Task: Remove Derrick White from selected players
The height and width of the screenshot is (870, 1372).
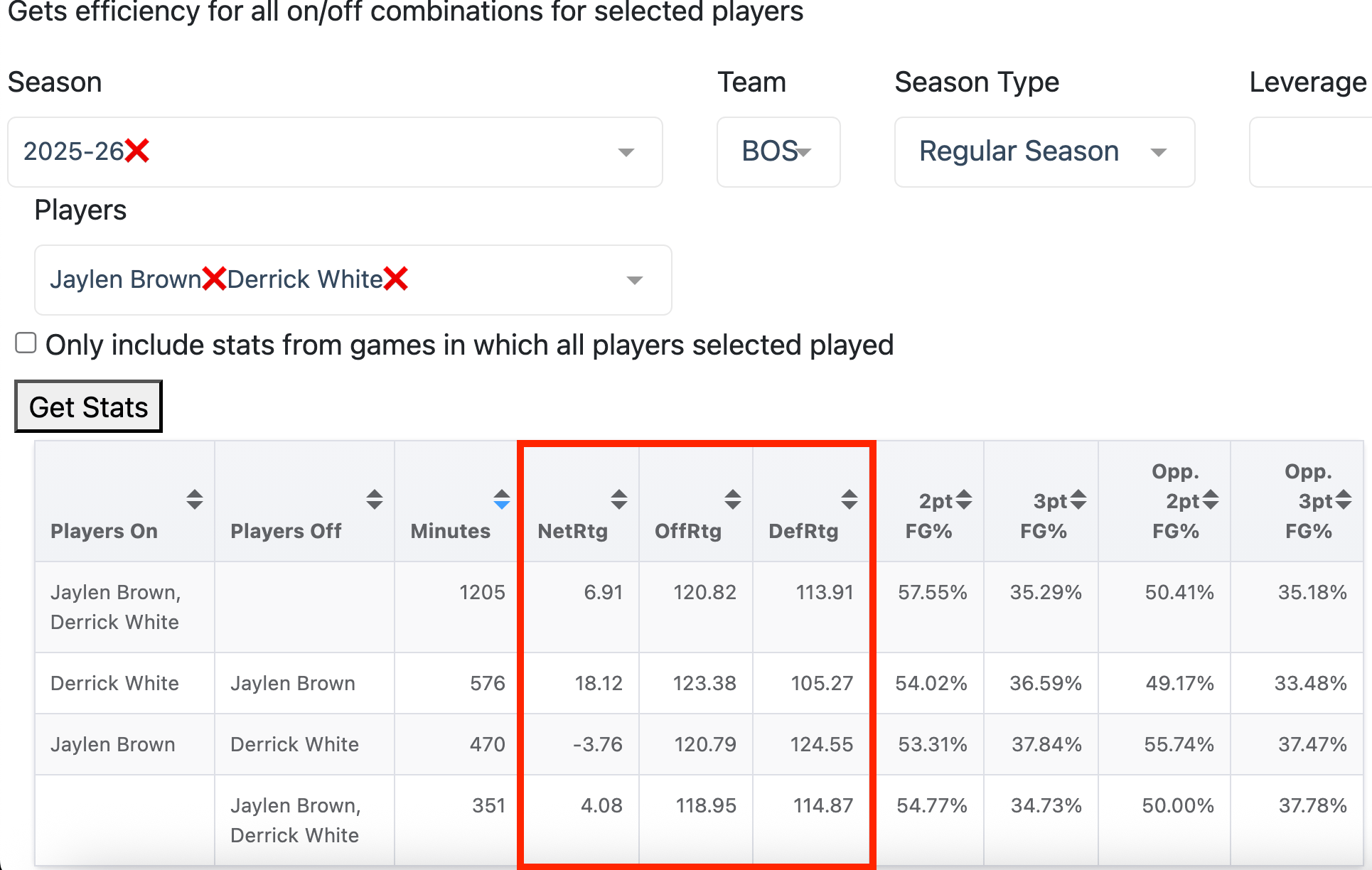Action: click(396, 279)
